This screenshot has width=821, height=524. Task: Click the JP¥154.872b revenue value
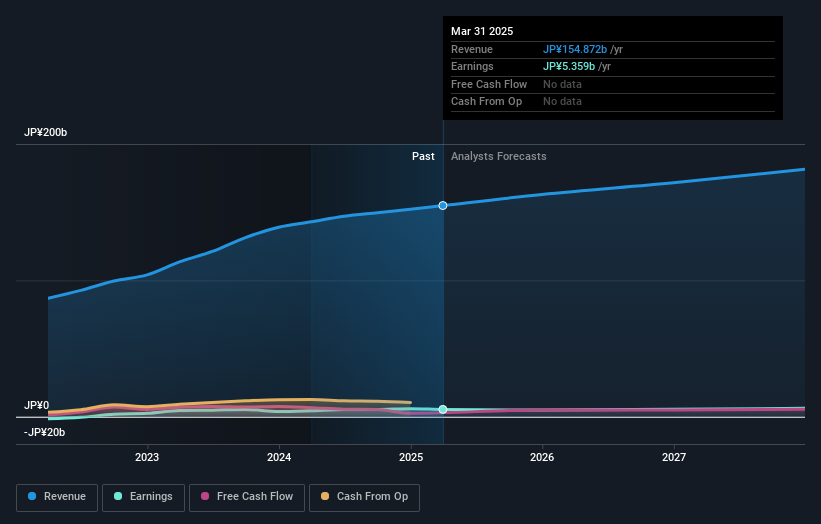[575, 49]
